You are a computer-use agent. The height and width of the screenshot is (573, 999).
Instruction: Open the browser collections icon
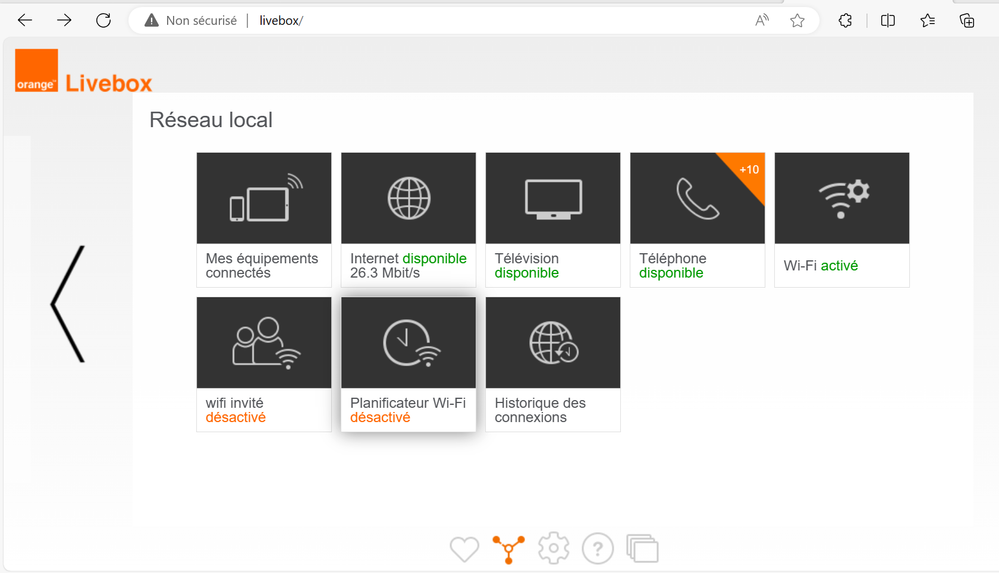point(967,20)
